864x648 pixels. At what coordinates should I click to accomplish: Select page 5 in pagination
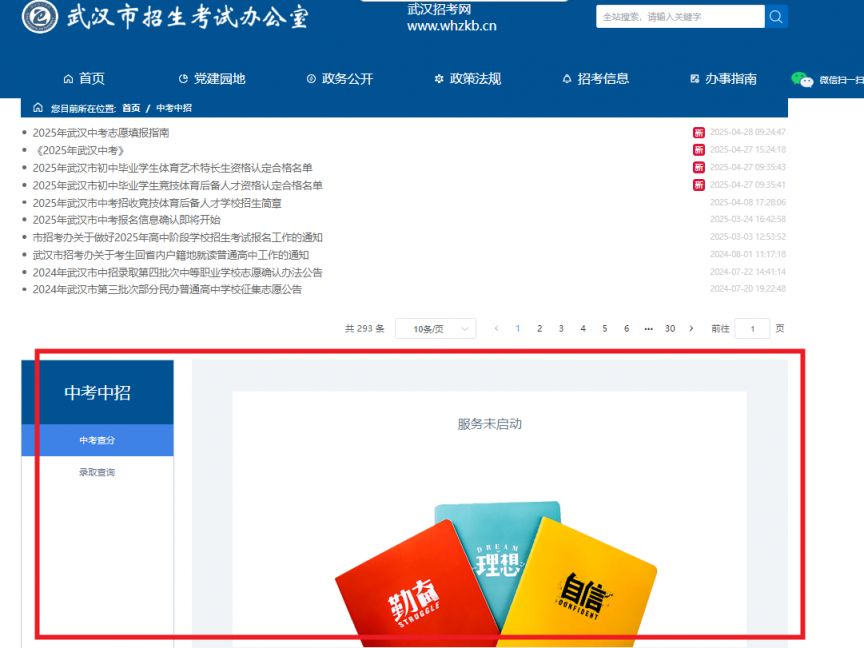[x=604, y=328]
